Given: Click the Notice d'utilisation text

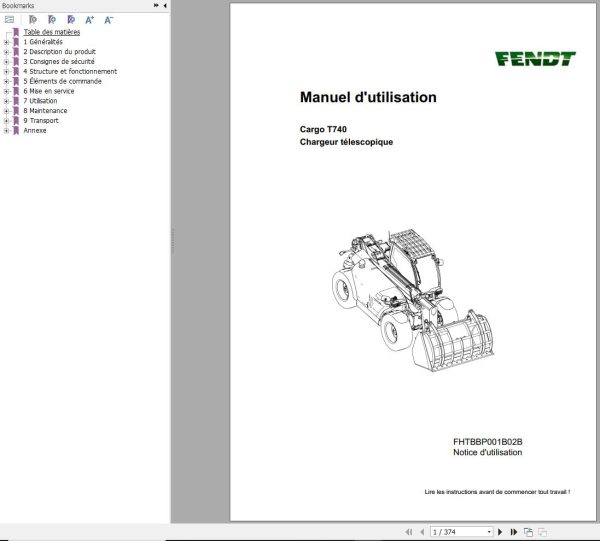Looking at the screenshot, I should pyautogui.click(x=488, y=453).
